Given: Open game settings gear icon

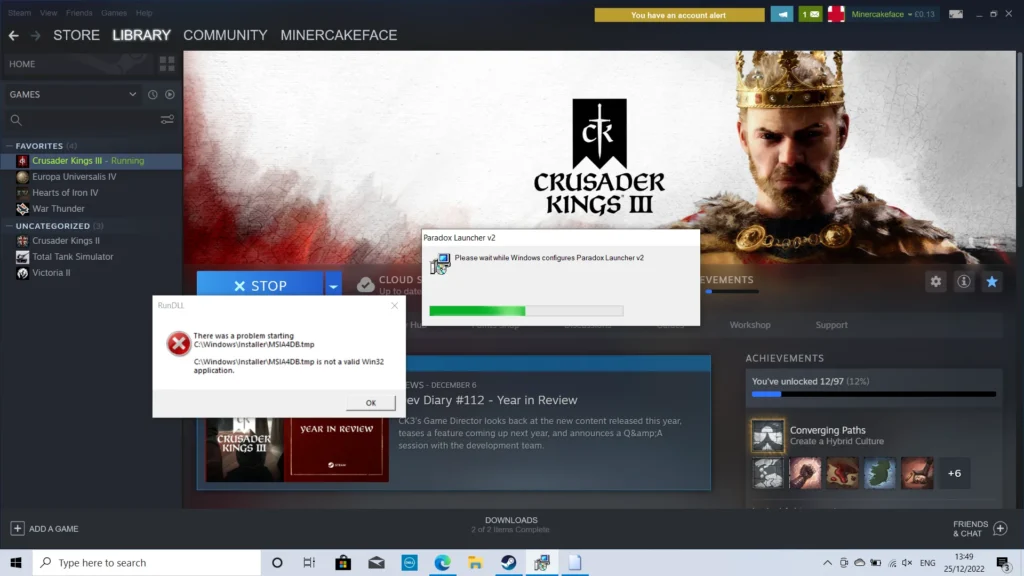Looking at the screenshot, I should (x=936, y=281).
